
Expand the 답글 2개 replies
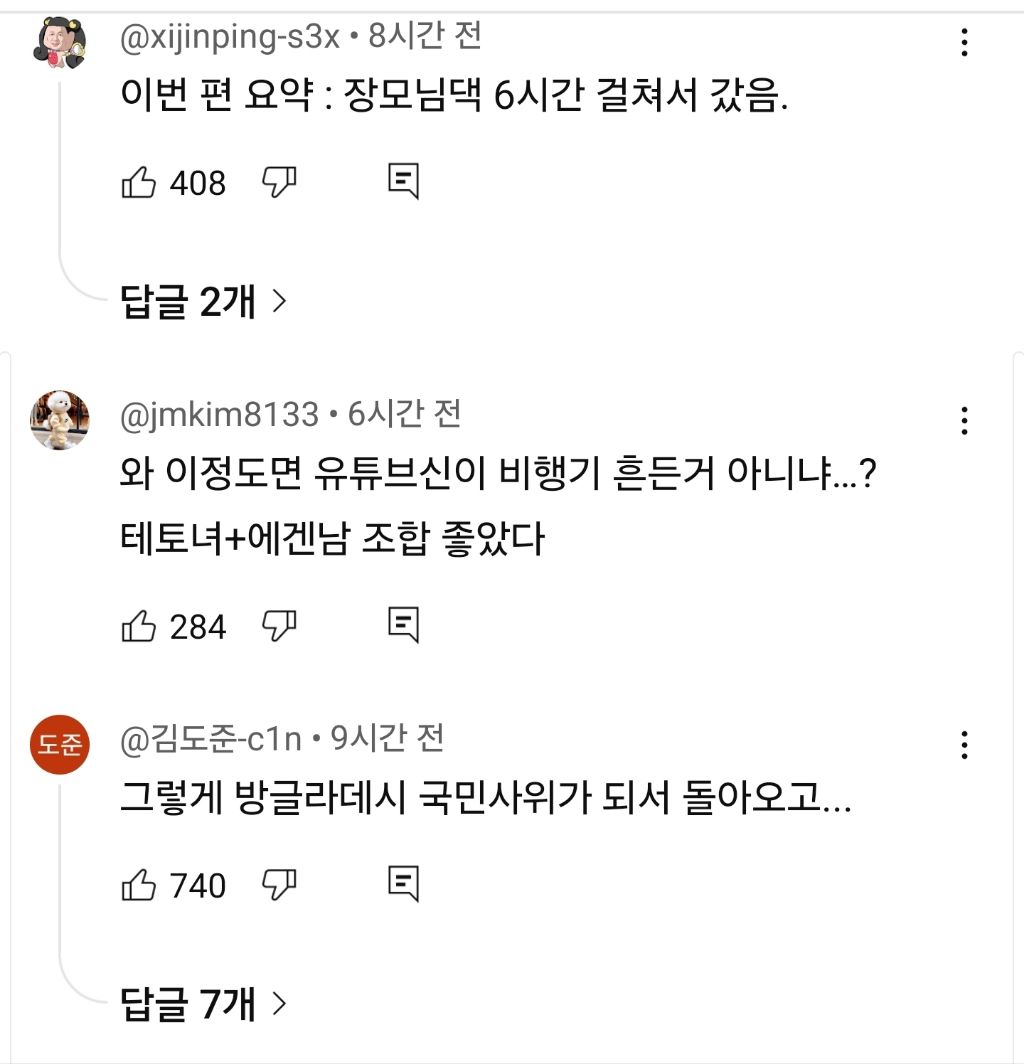click(203, 301)
